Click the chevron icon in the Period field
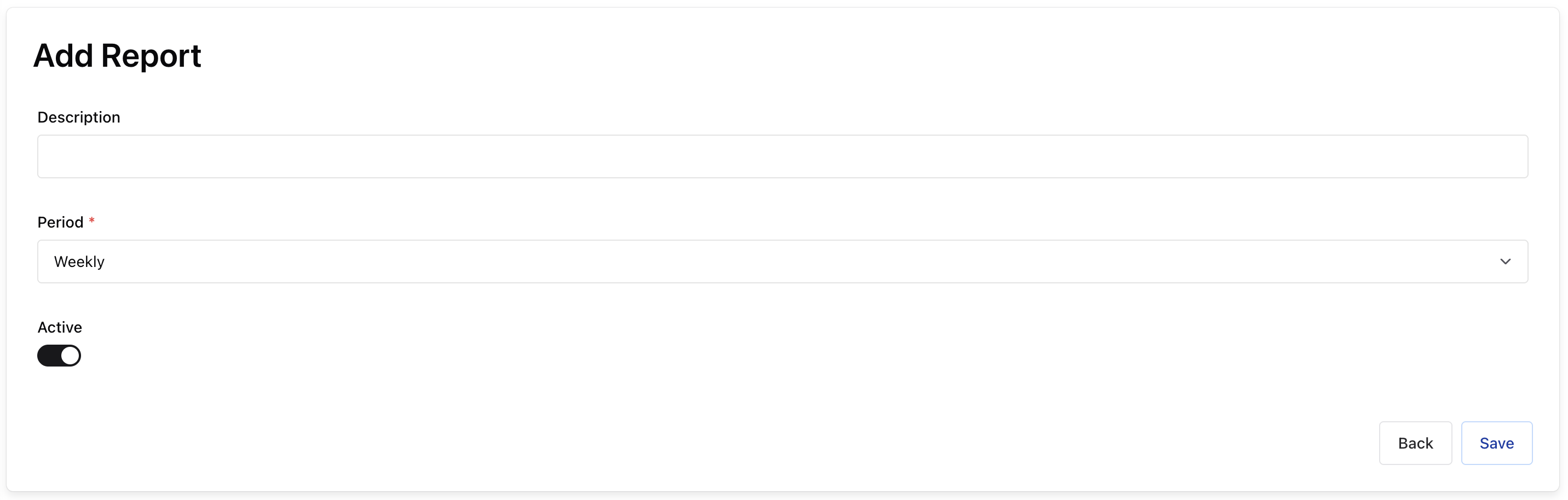Screen dimensions: 1568x500 click(x=1504, y=261)
